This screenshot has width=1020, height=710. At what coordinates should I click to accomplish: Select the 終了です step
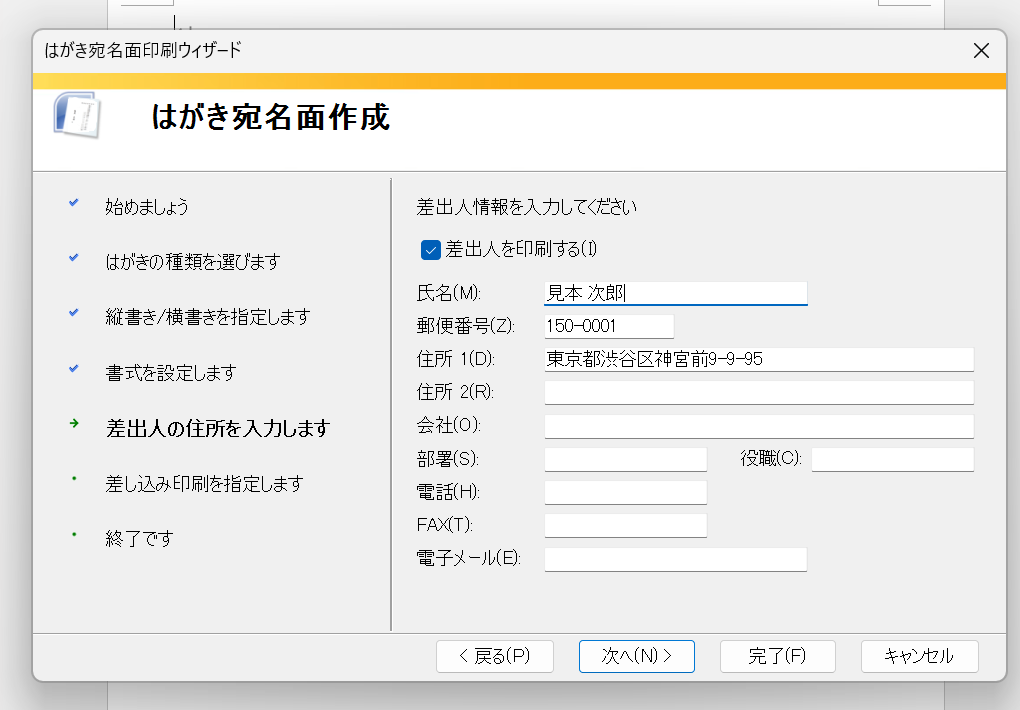coord(139,539)
